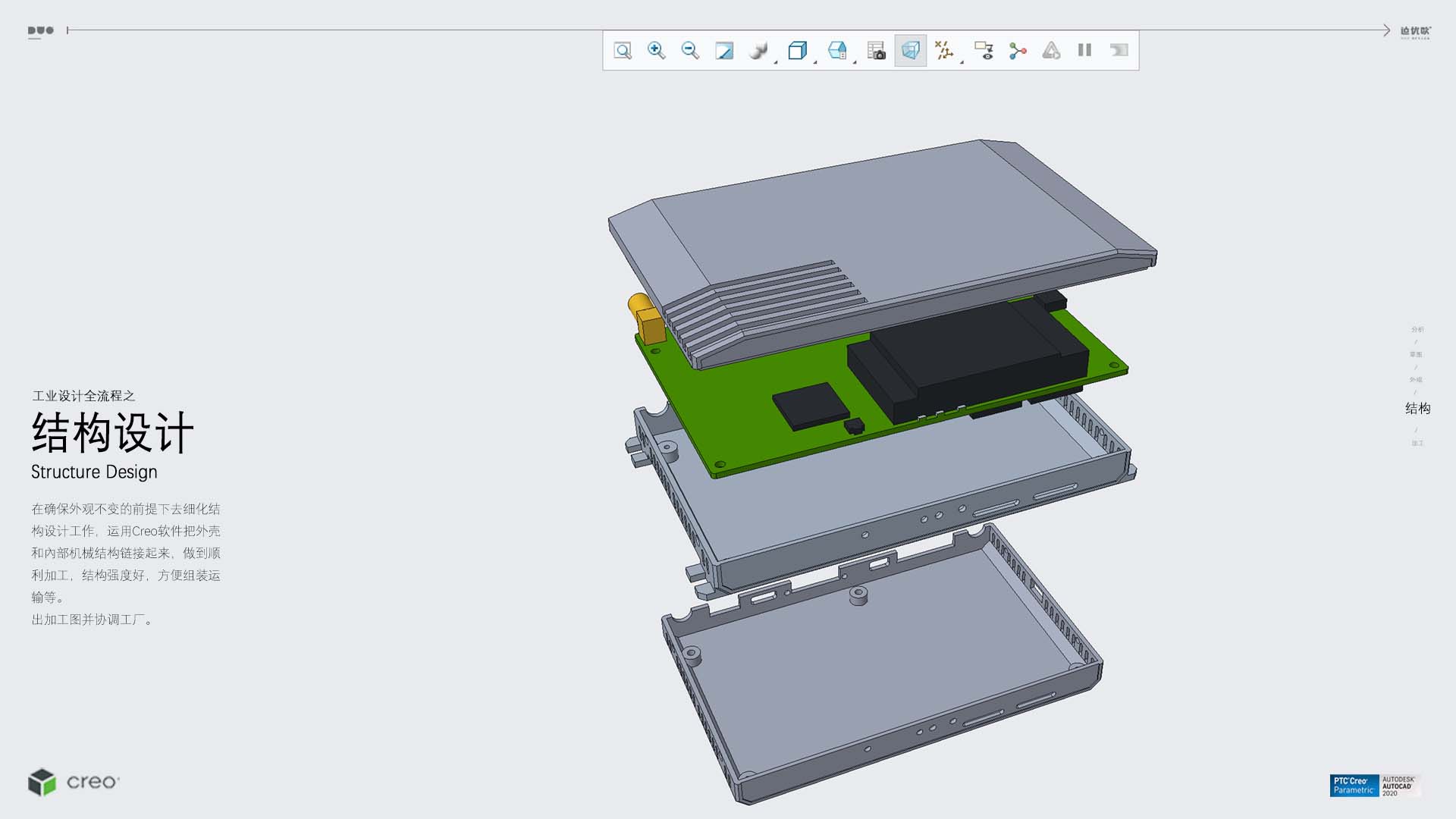Switch to the 分析 section tab

pos(1417,329)
